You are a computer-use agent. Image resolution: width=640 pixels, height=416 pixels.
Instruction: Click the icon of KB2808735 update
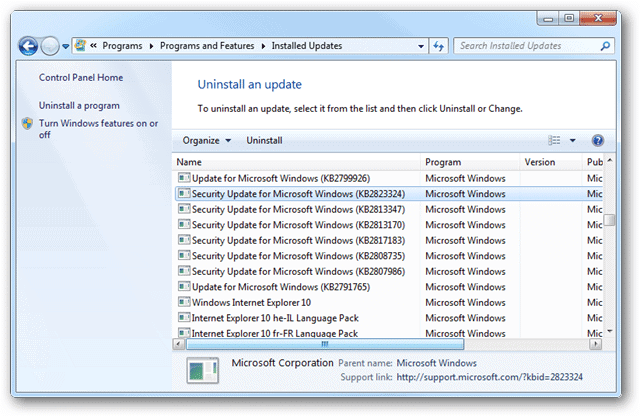point(184,255)
